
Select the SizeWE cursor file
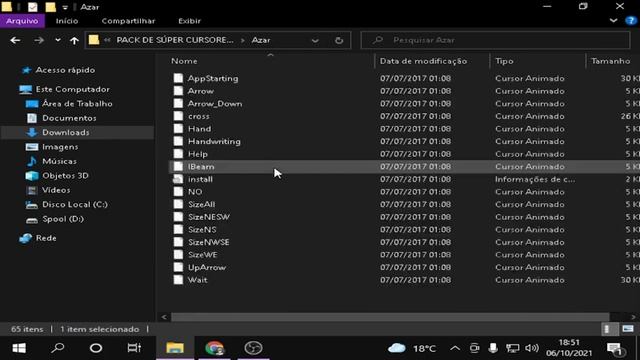point(202,255)
